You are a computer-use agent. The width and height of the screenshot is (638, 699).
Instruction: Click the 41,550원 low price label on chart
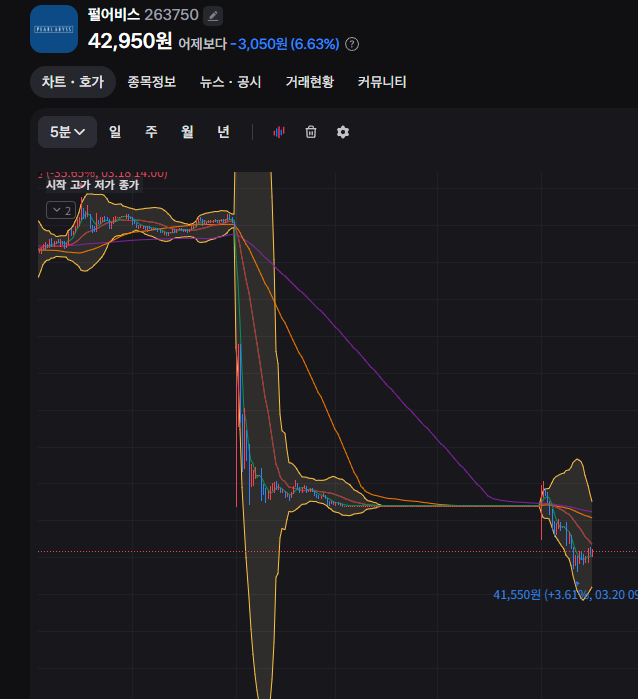[565, 595]
